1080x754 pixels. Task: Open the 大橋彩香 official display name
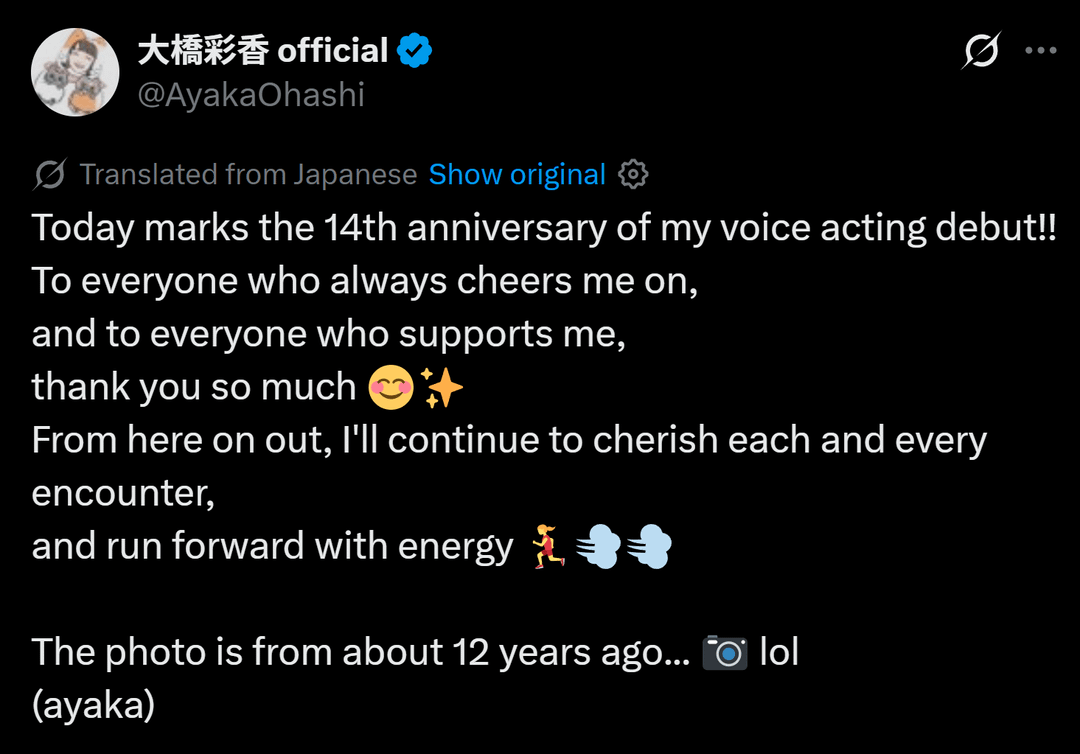pos(262,50)
